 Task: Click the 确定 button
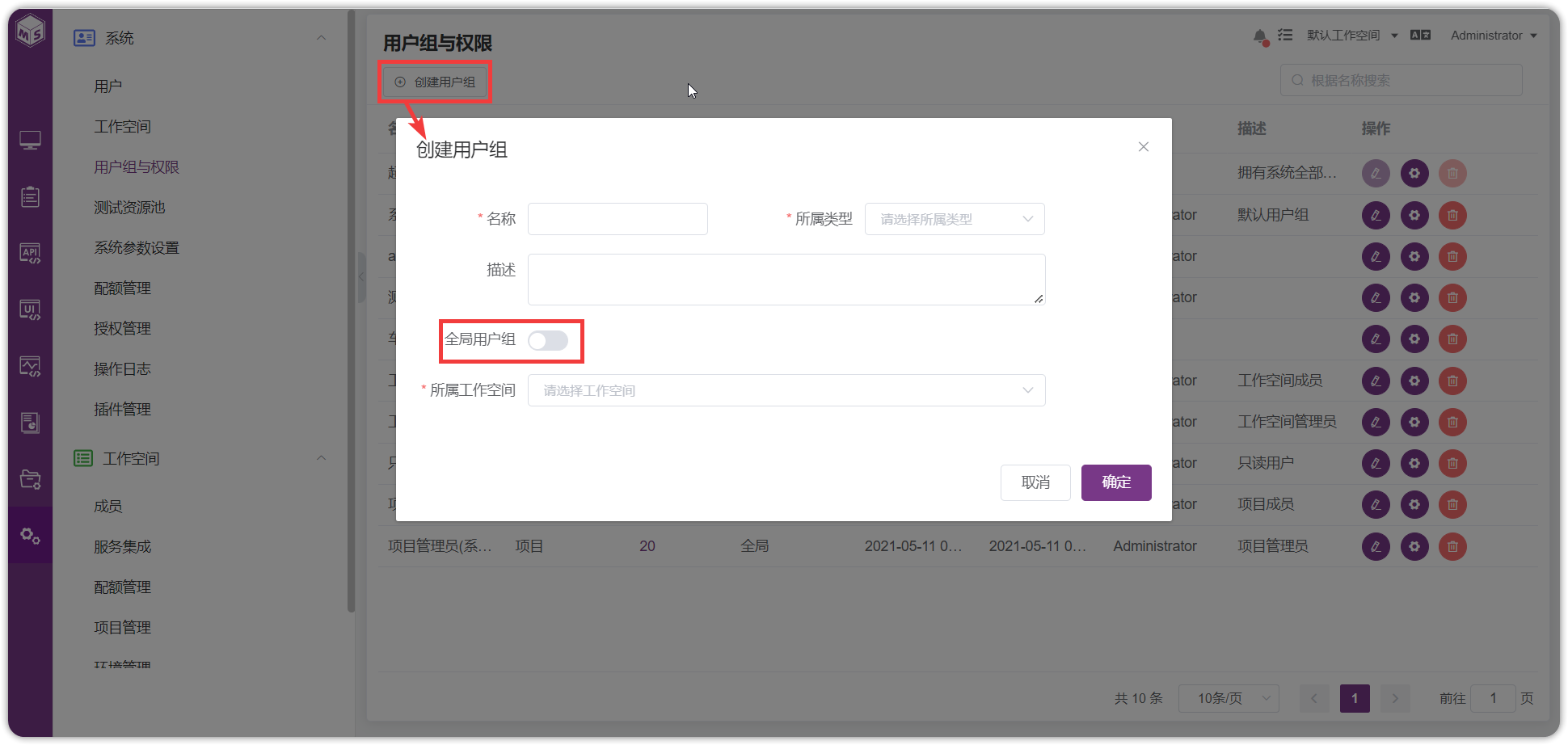[1116, 482]
